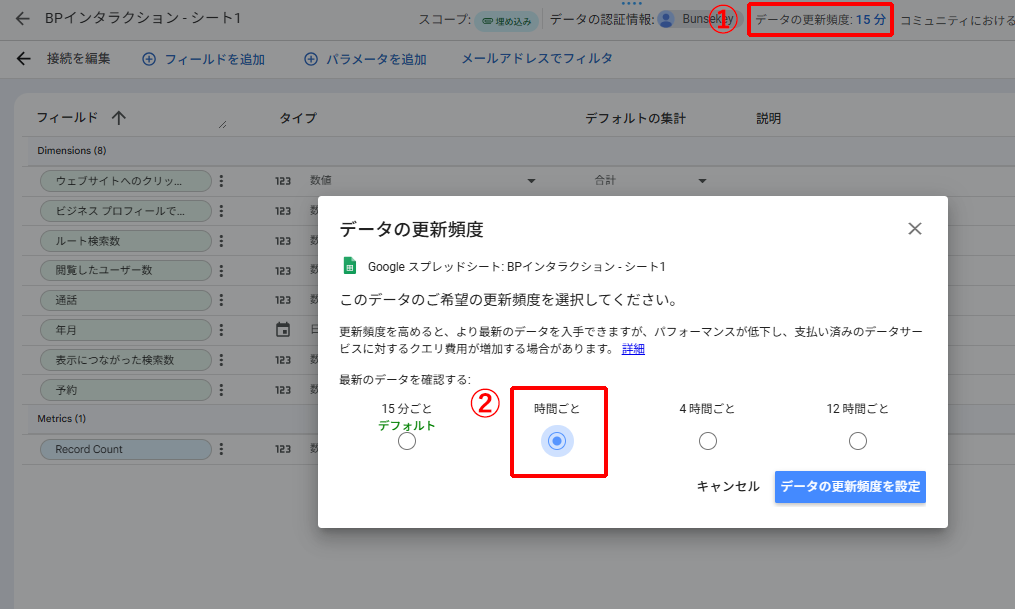Click the データの更新頻度を設定 button

[849, 487]
